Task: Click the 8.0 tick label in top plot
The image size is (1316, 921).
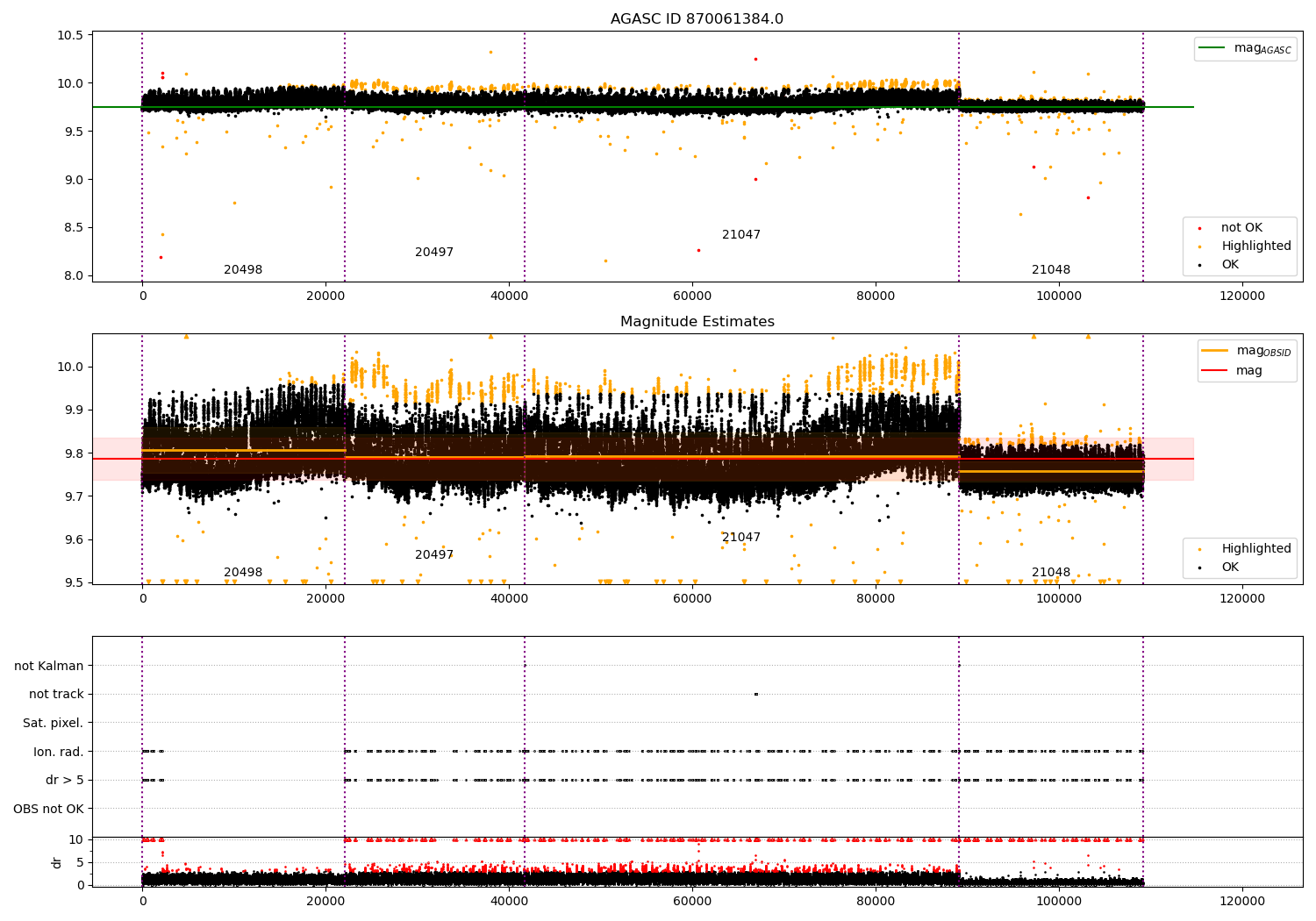Action: [73, 275]
